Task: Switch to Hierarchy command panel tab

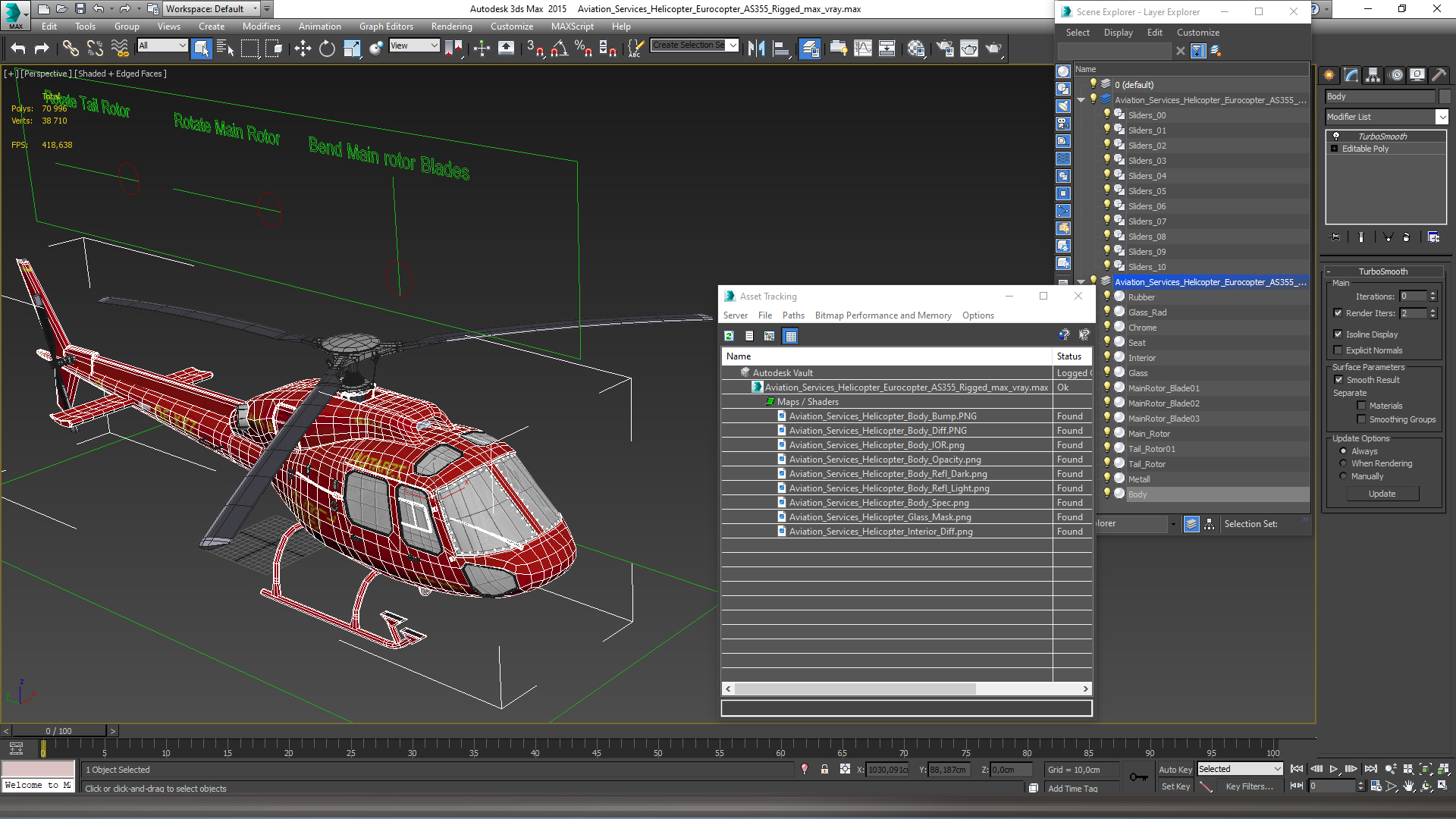Action: (x=1373, y=75)
